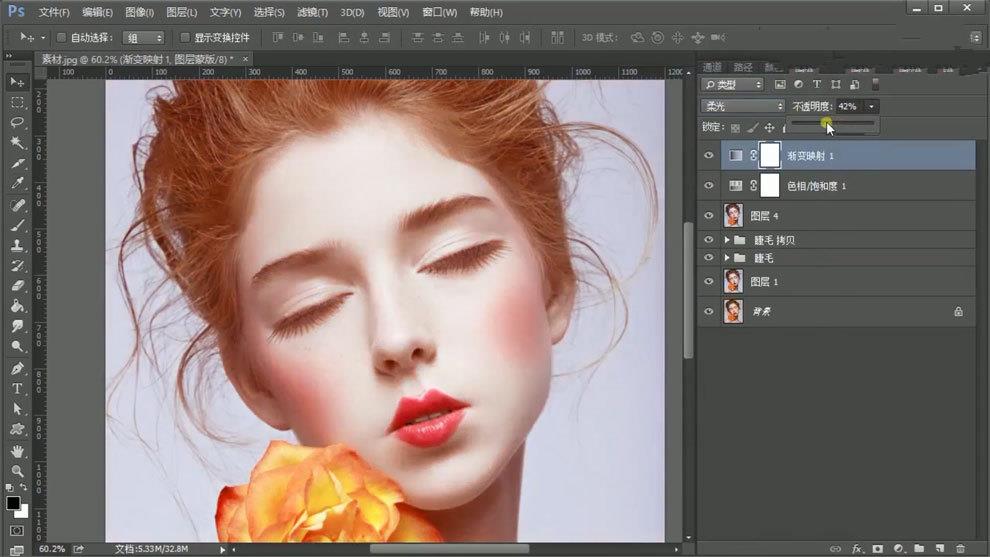The image size is (990, 557).
Task: Toggle visibility of 色相/饱和度 1 layer
Action: pos(708,185)
